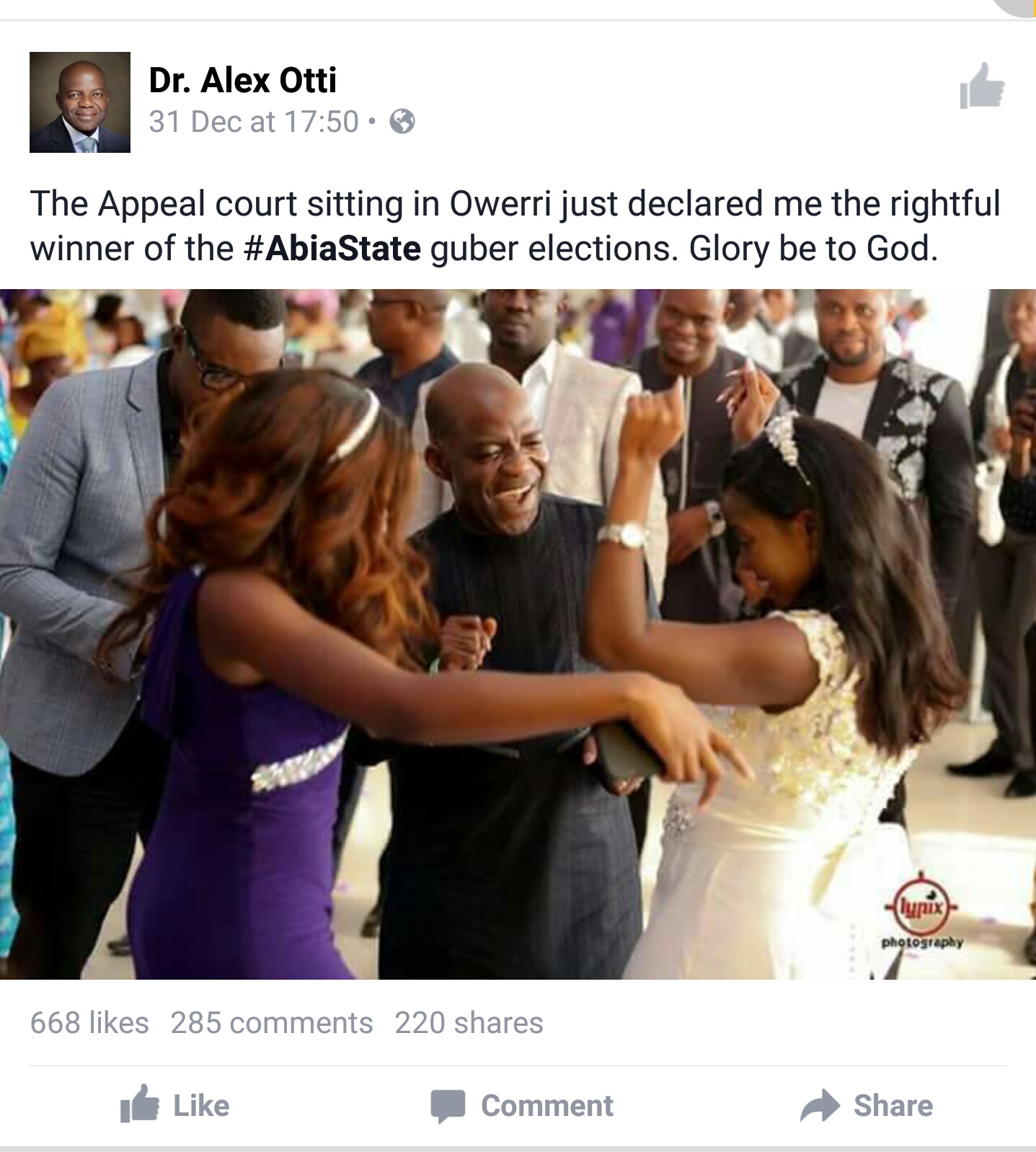Tap the post text about Appeal court
The image size is (1036, 1152).
pyautogui.click(x=515, y=226)
